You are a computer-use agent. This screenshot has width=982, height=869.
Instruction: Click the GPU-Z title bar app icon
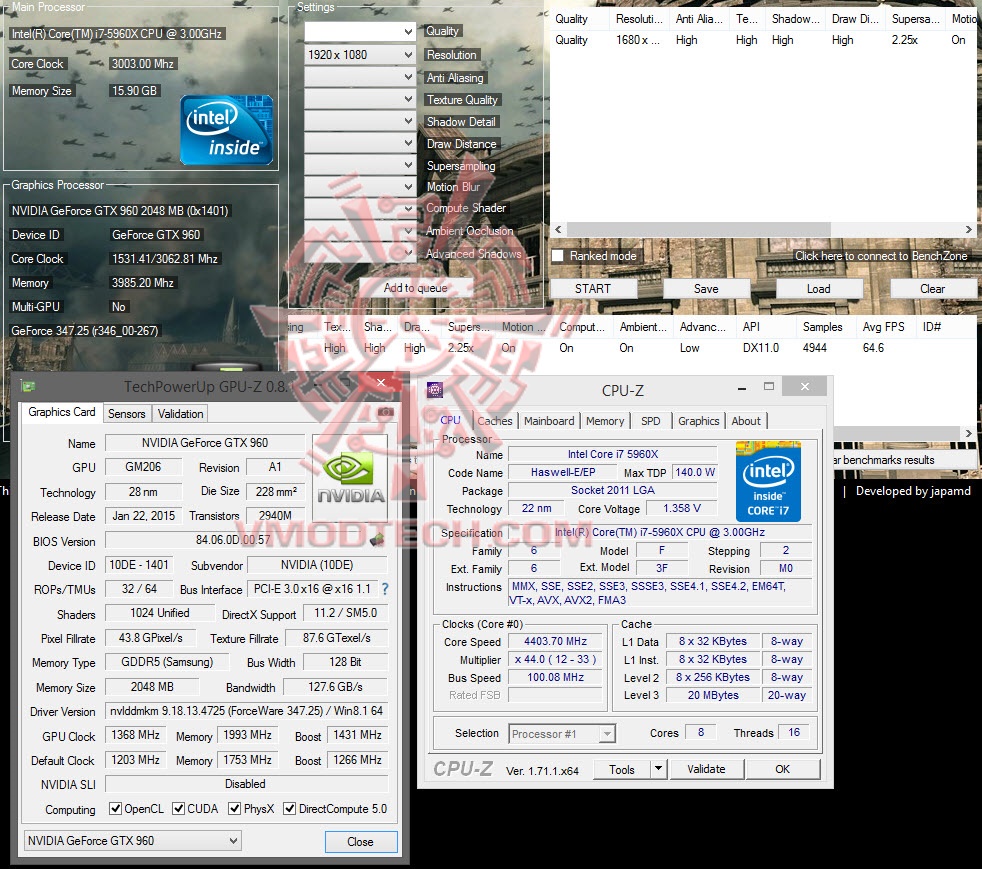tap(28, 386)
